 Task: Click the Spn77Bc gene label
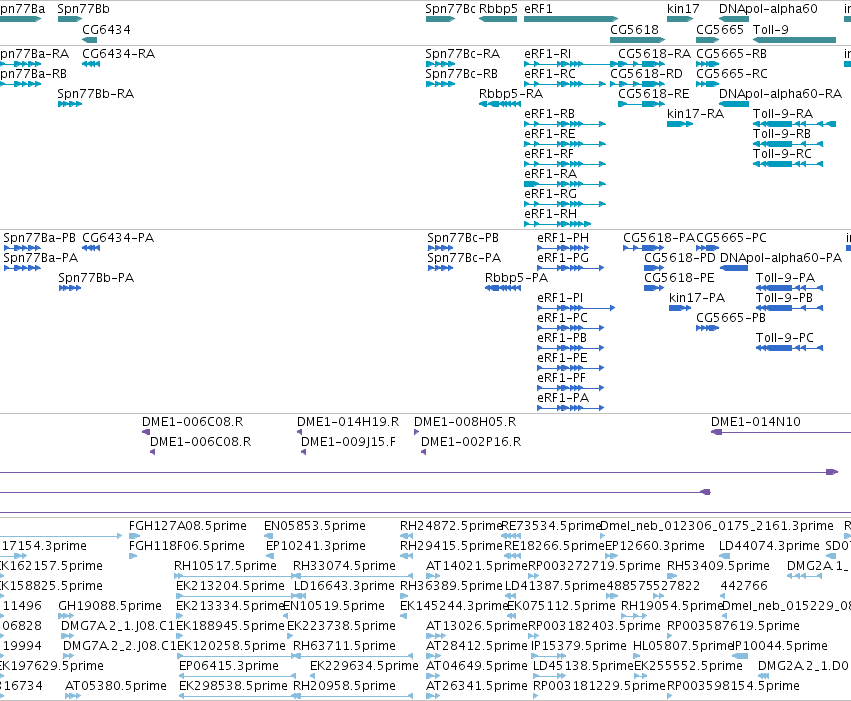450,9
